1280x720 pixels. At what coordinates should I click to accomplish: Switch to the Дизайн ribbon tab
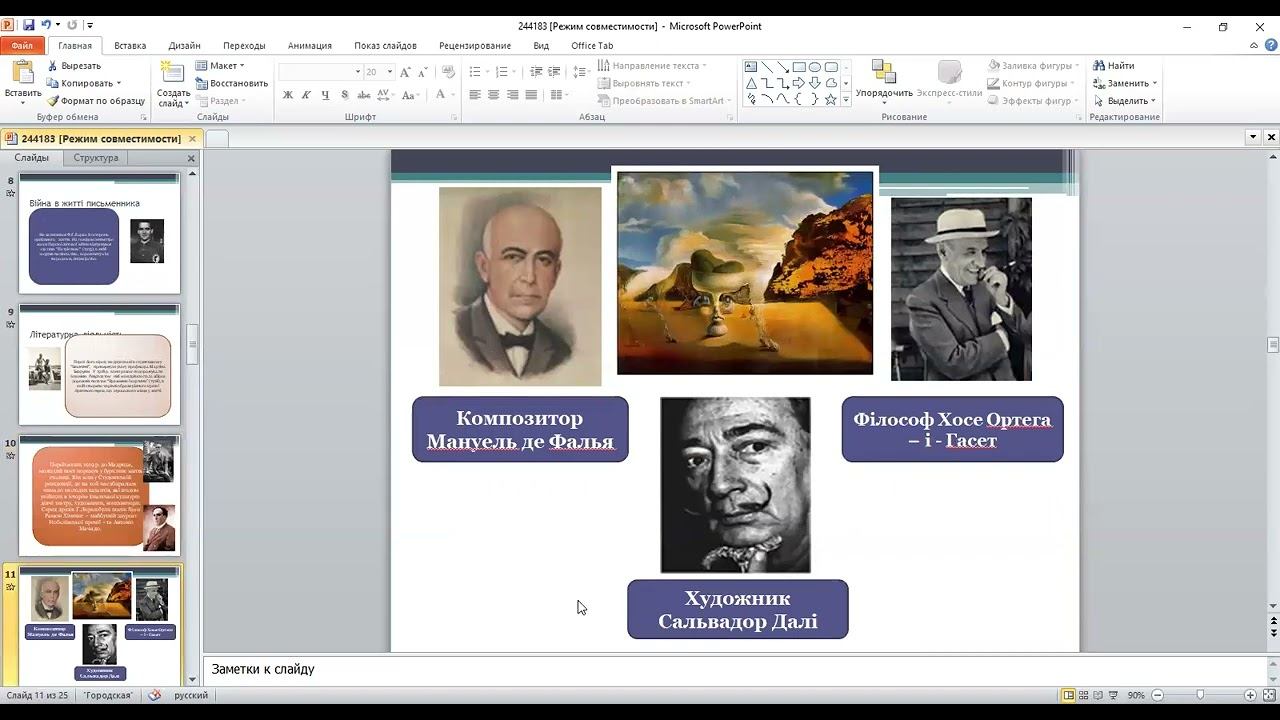point(184,46)
